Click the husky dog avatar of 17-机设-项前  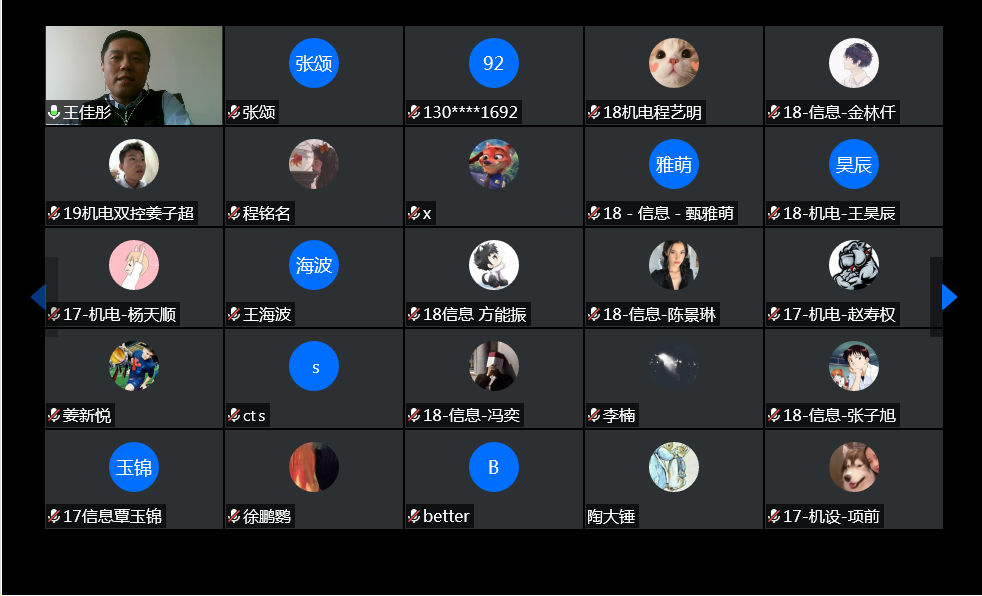854,467
